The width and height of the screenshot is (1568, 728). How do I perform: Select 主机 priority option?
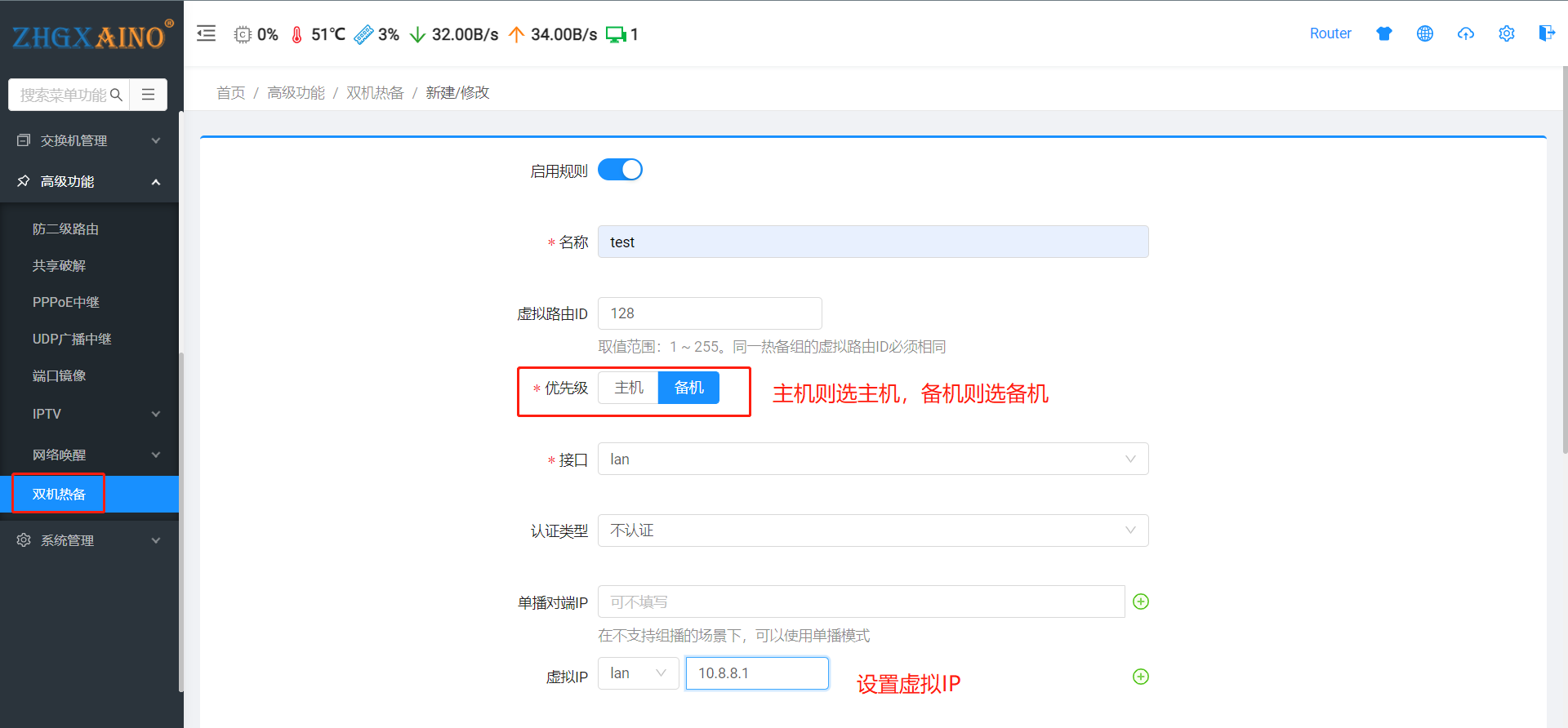[x=628, y=388]
